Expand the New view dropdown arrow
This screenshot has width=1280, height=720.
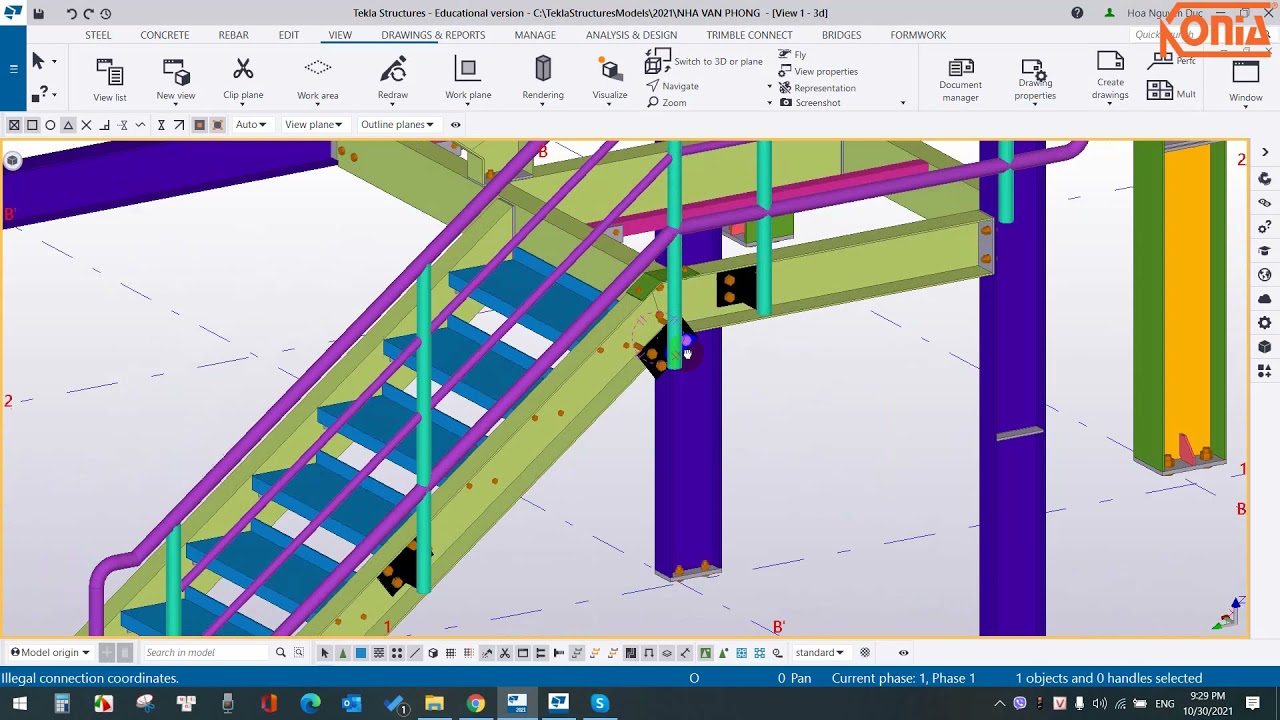176,104
